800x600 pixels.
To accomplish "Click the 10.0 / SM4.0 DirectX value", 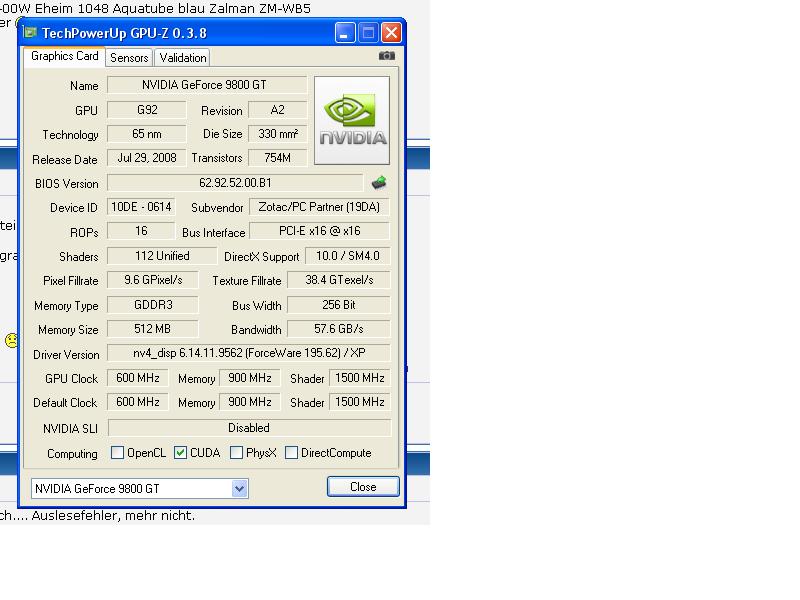I will pos(348,256).
